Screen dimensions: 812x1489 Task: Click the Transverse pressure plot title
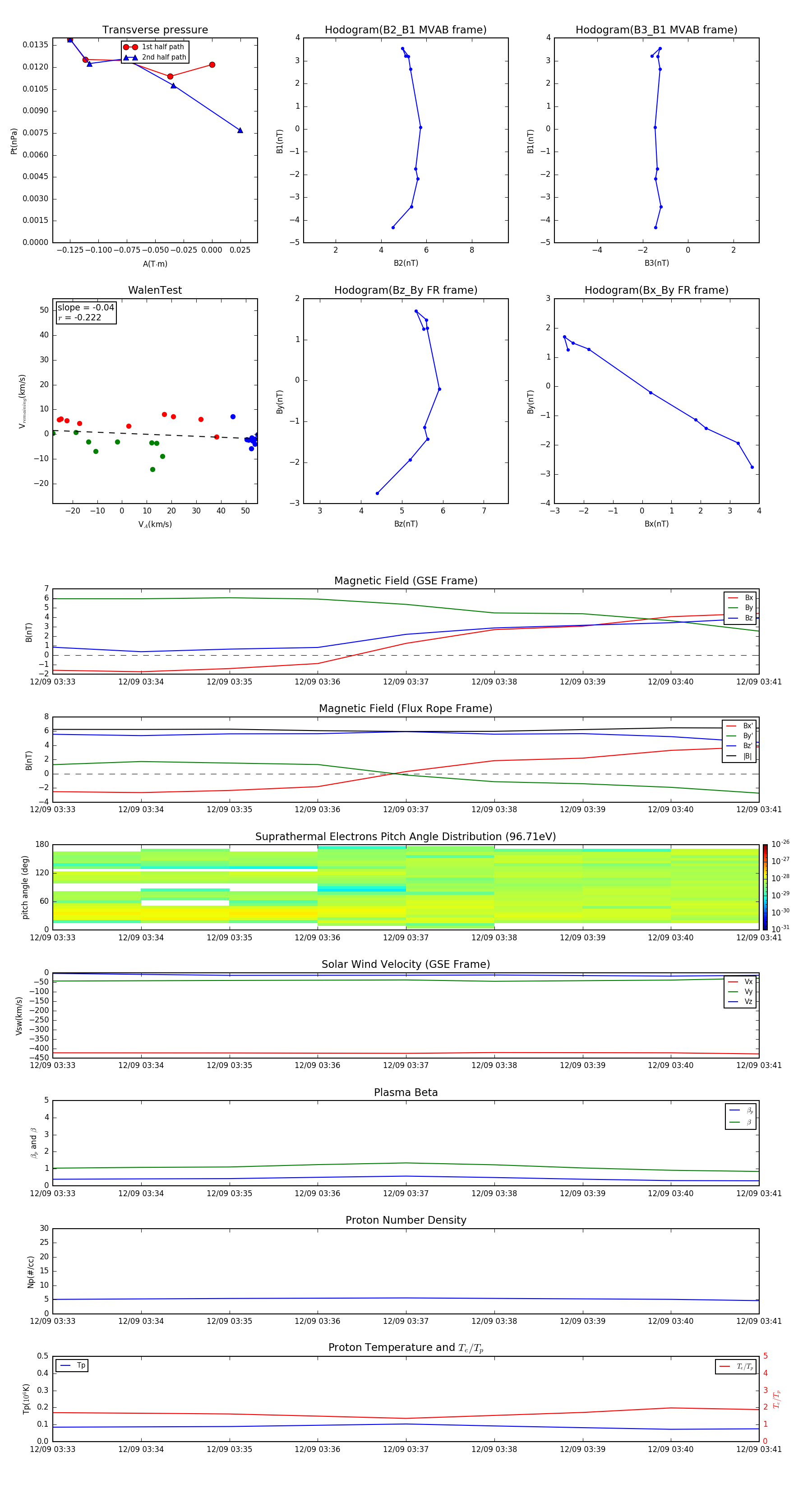point(155,30)
